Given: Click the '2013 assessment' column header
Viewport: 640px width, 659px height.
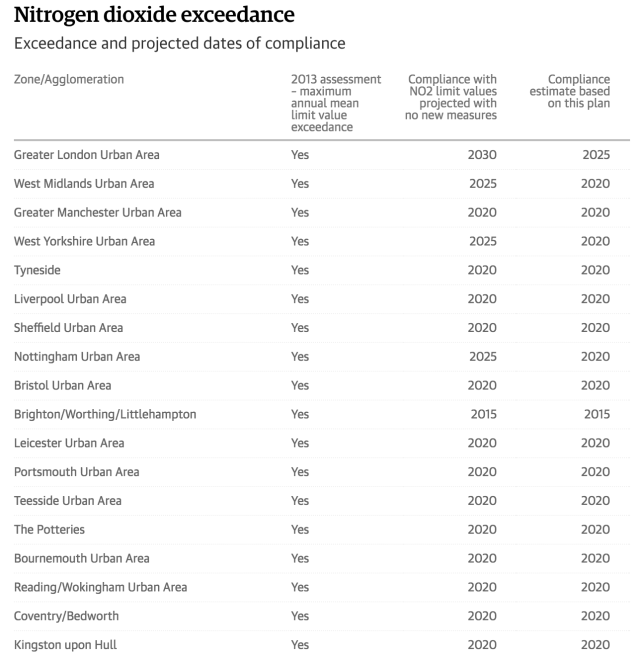Looking at the screenshot, I should click(336, 103).
